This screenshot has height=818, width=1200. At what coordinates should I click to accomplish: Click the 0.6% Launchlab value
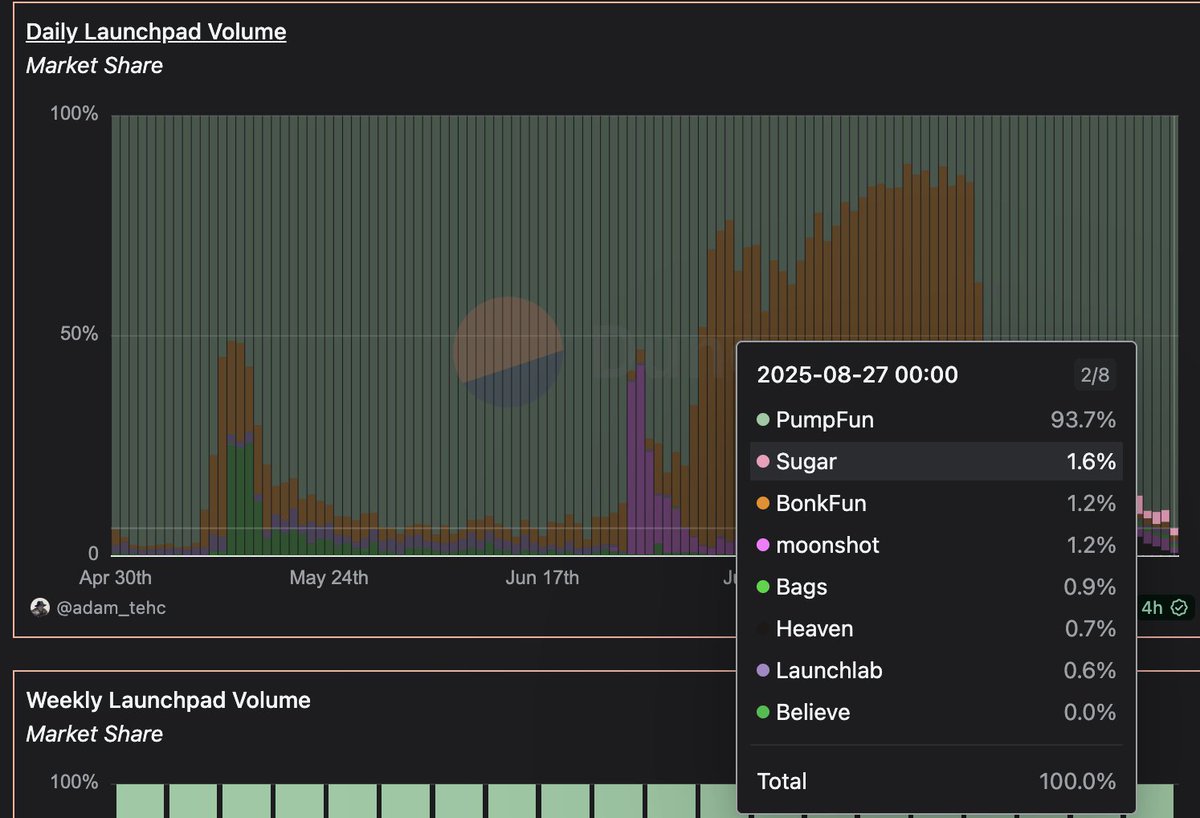[1090, 671]
